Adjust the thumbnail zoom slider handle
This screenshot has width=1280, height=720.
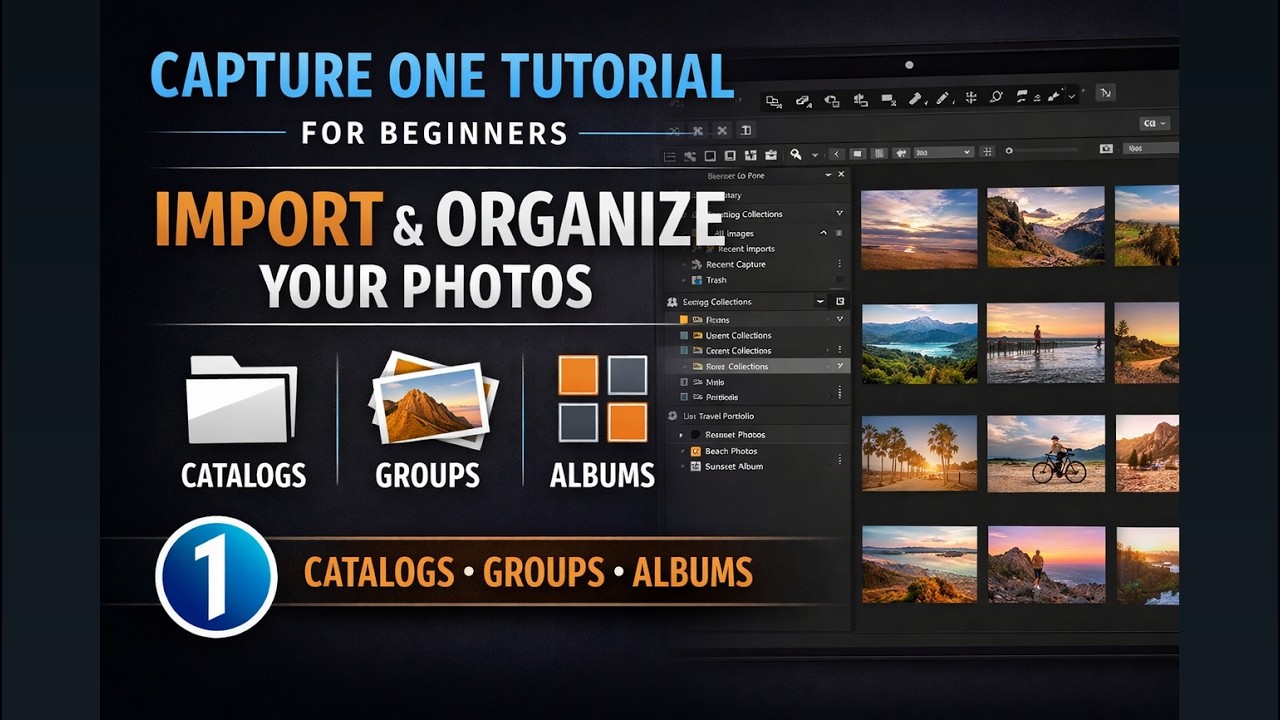coord(1009,151)
